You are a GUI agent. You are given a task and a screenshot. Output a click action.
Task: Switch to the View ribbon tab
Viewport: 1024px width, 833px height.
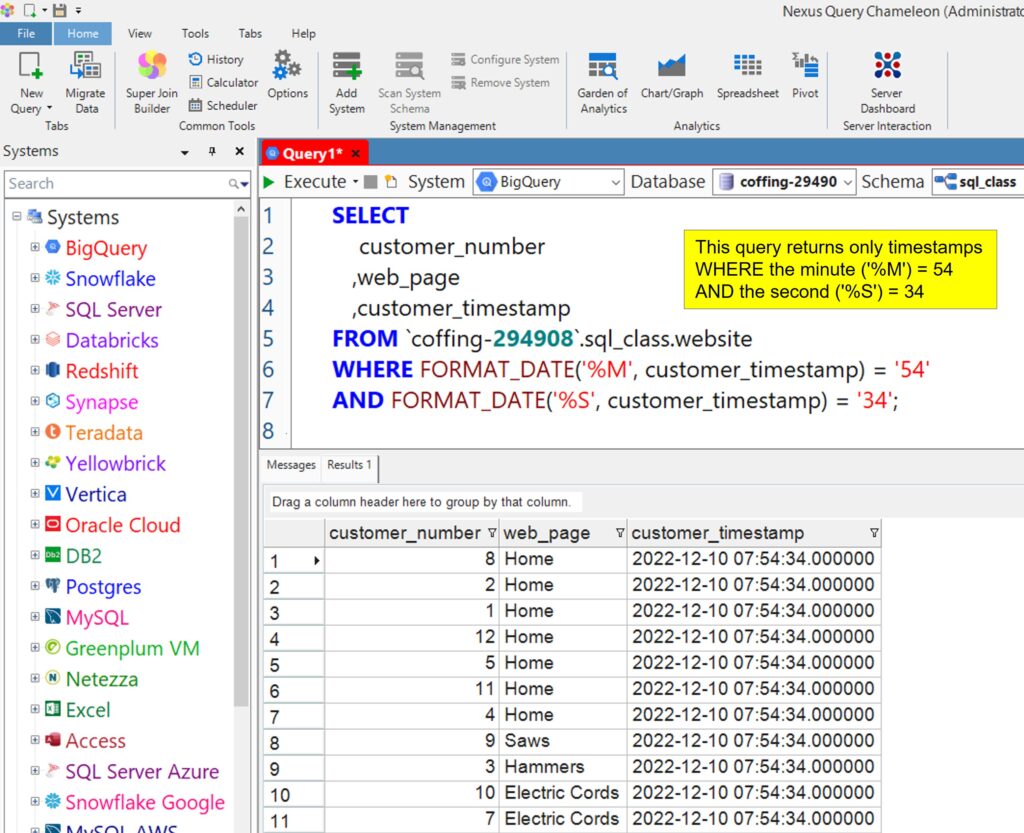(140, 33)
